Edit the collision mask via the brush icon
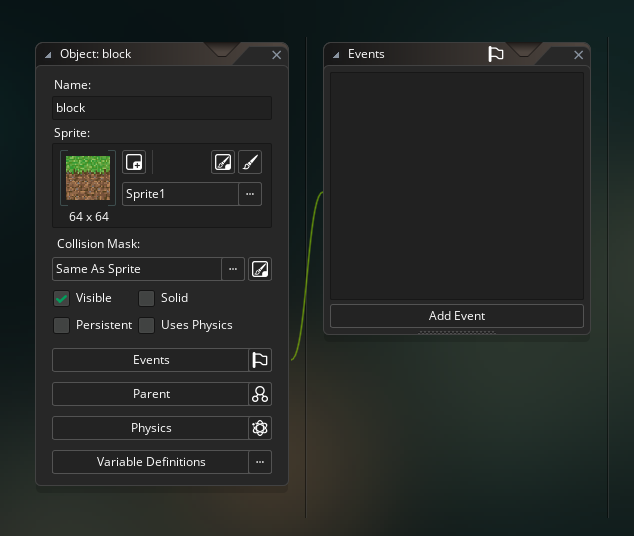 tap(260, 269)
